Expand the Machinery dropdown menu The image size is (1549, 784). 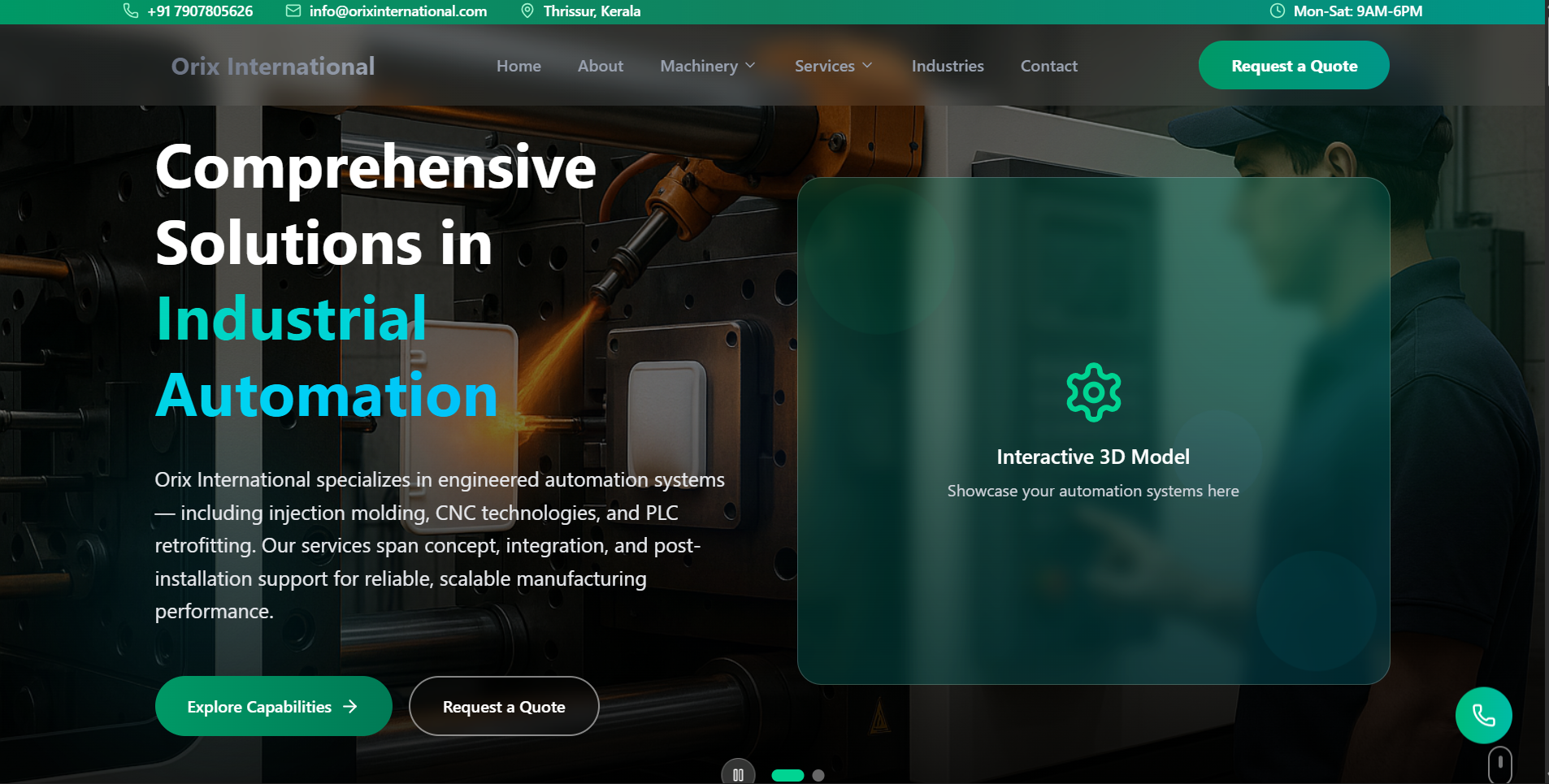707,66
